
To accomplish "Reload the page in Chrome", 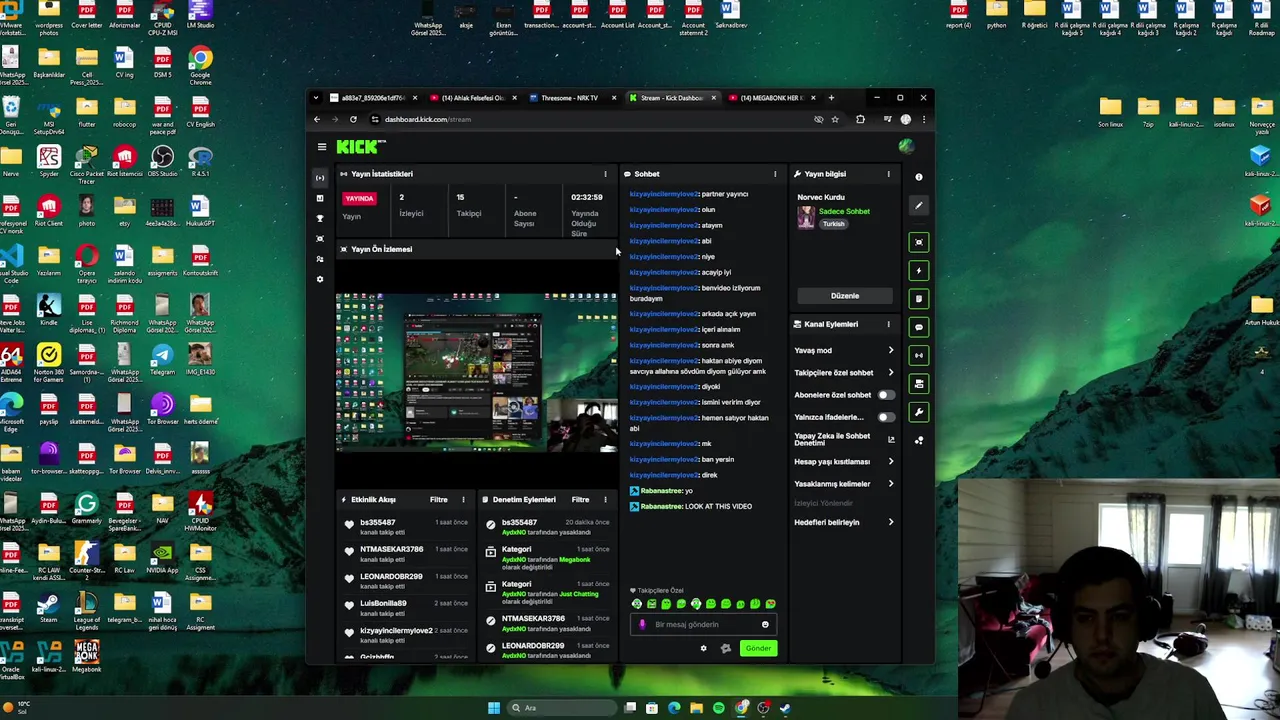I will [x=353, y=119].
